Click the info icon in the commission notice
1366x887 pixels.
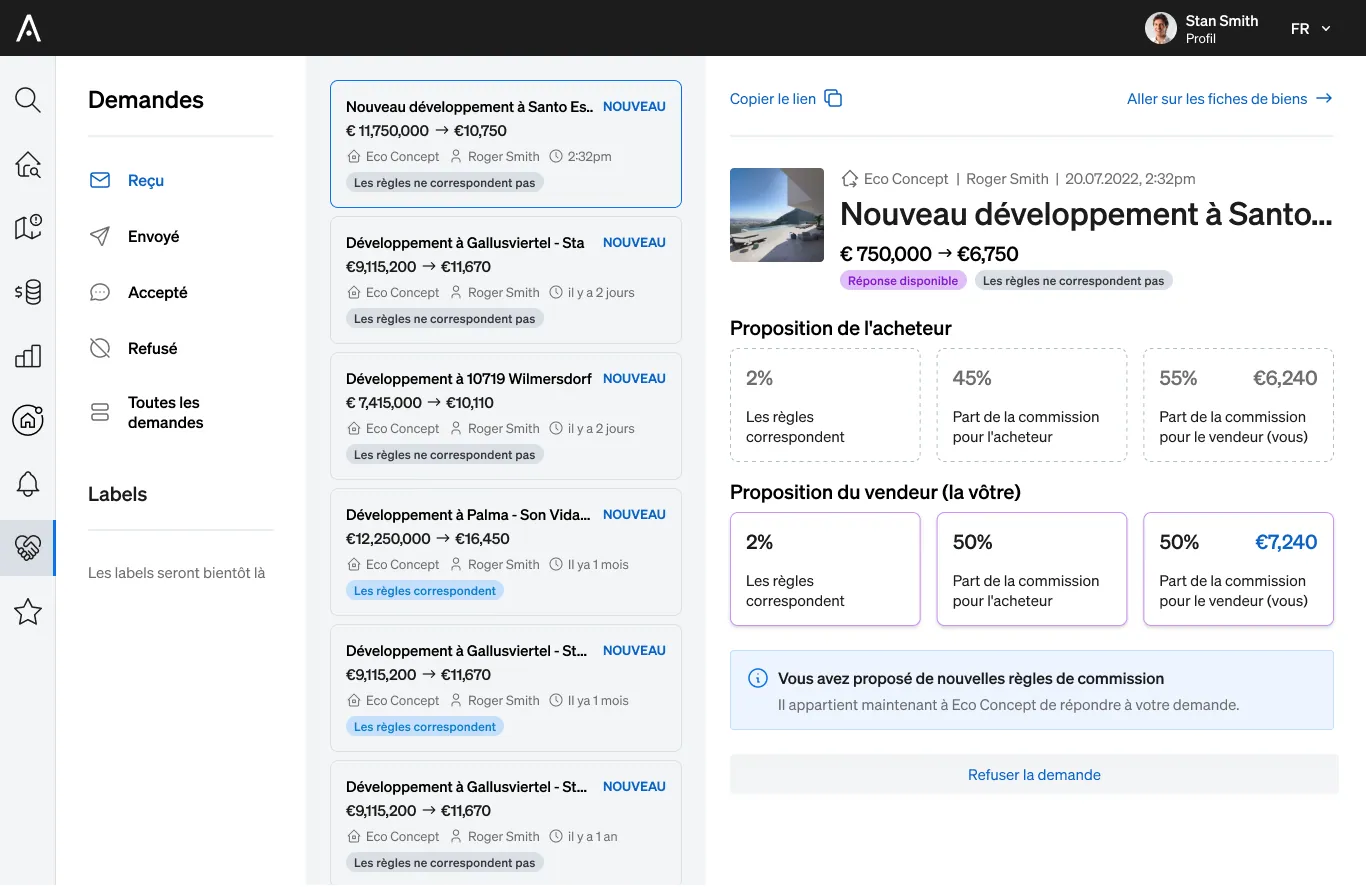pyautogui.click(x=758, y=678)
